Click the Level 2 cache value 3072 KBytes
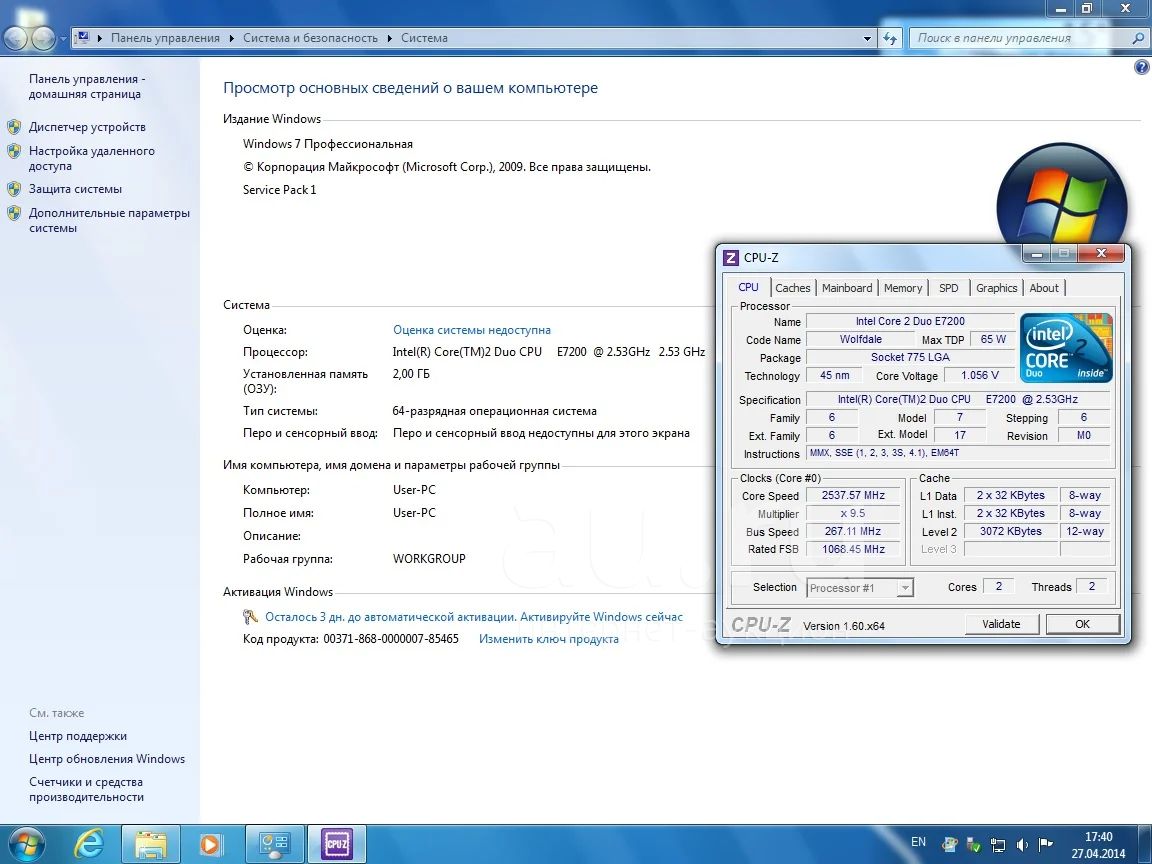Image resolution: width=1152 pixels, height=864 pixels. tap(1010, 531)
